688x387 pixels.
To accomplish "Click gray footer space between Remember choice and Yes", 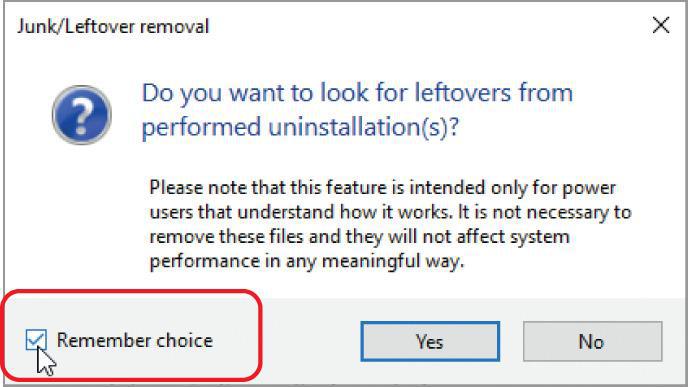I will click(311, 341).
